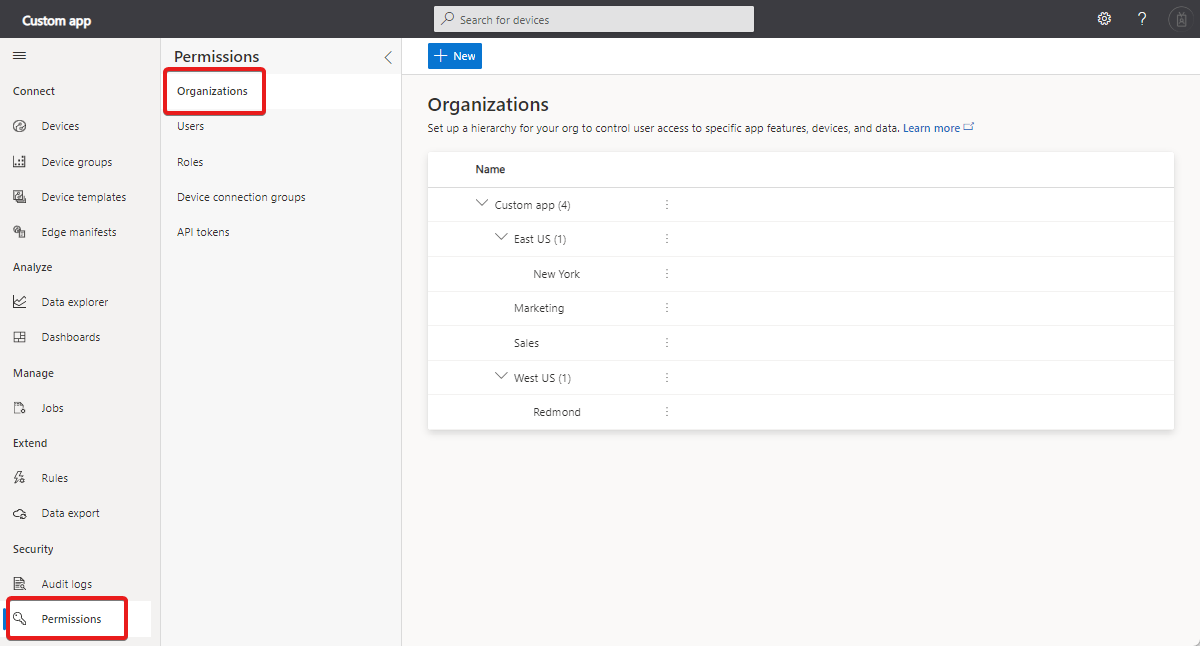Select the East US (1) organization name
This screenshot has height=646, width=1200.
(x=542, y=239)
